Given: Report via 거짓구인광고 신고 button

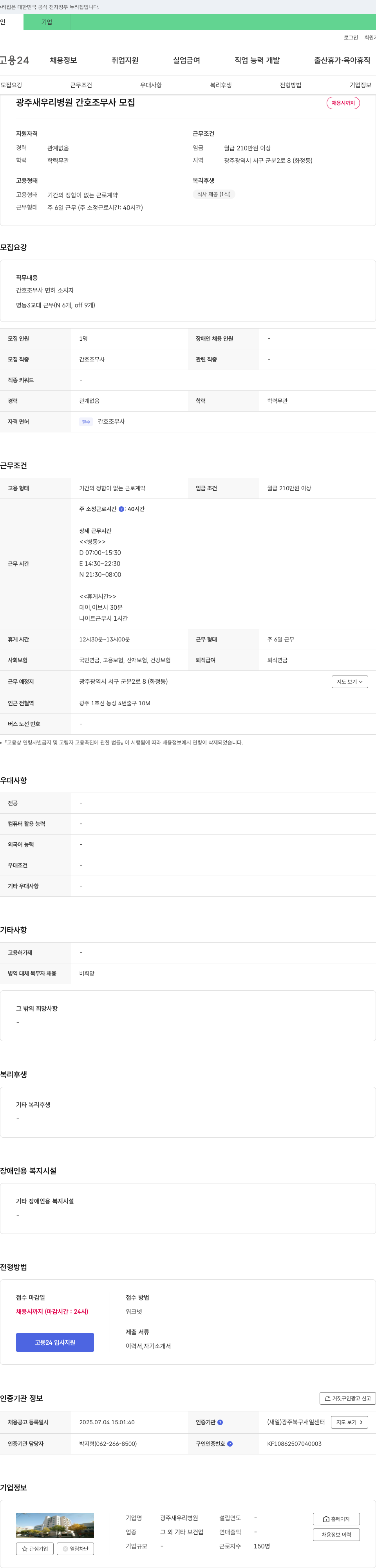Looking at the screenshot, I should [347, 1398].
